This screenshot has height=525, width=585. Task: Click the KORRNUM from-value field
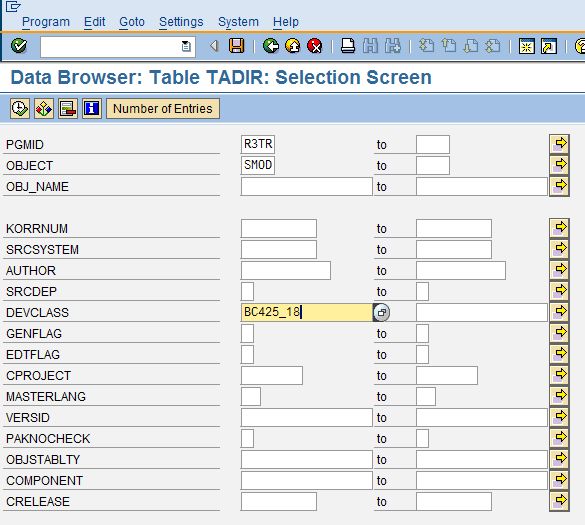point(279,228)
